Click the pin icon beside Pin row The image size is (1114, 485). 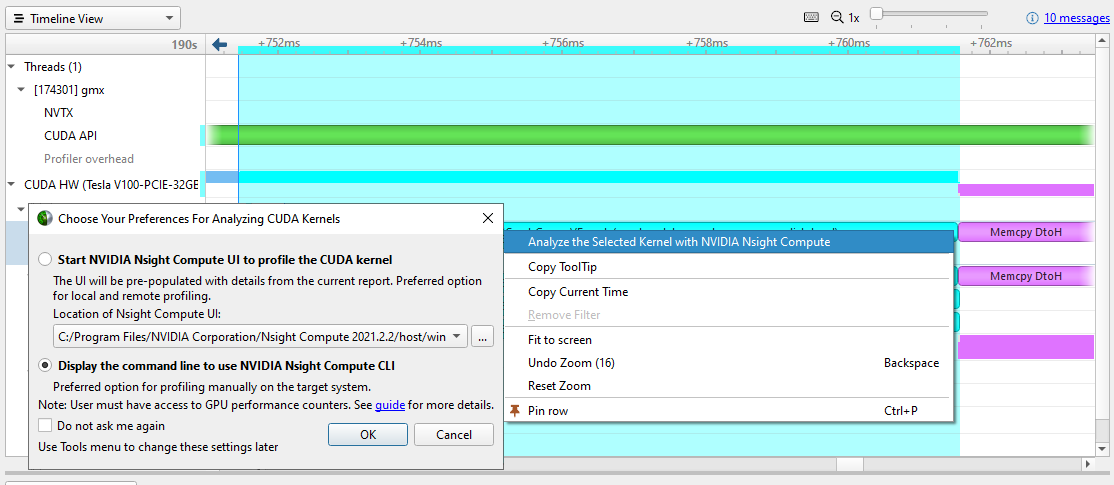click(x=515, y=410)
